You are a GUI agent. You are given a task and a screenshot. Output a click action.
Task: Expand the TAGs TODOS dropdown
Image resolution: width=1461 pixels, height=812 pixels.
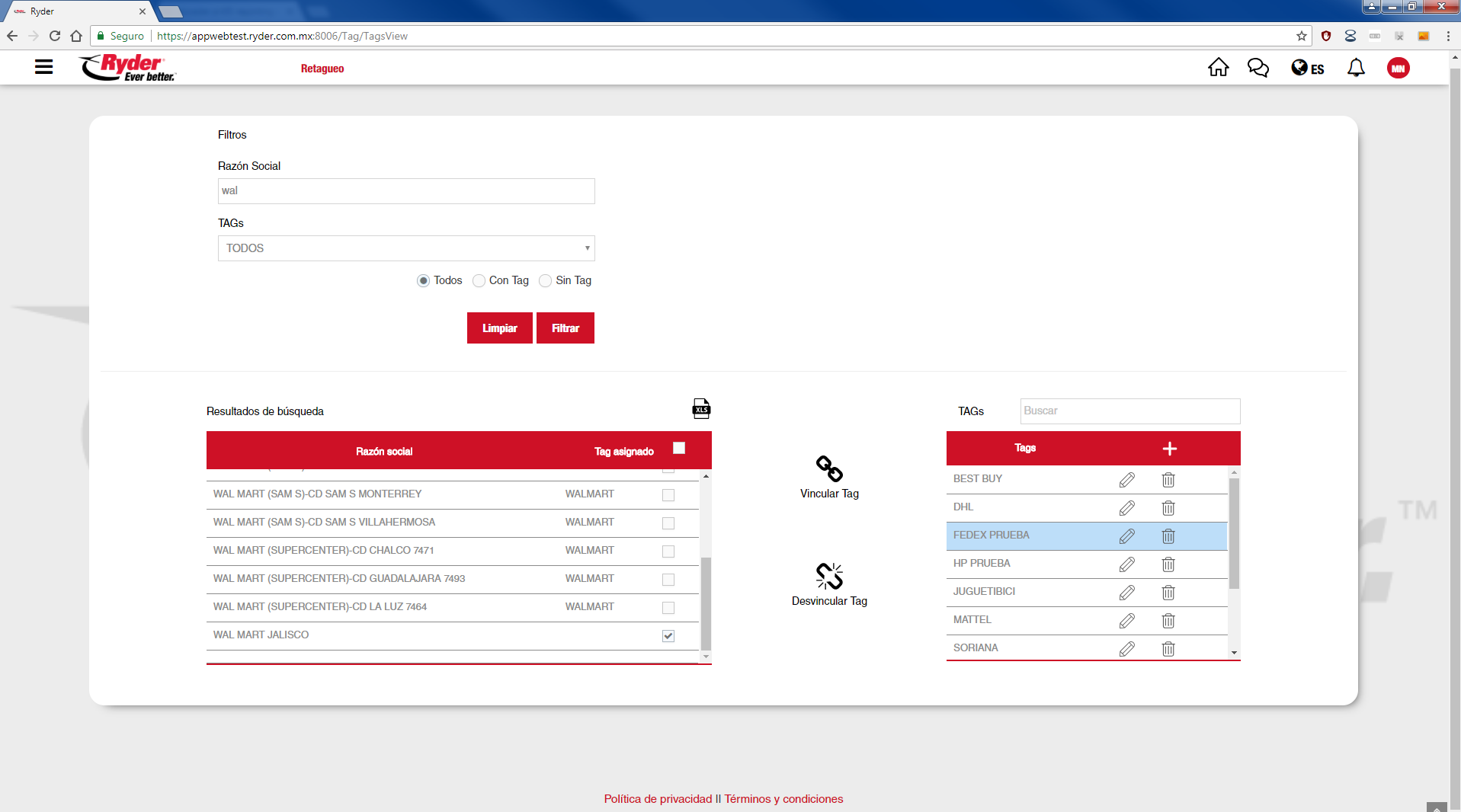click(x=406, y=248)
